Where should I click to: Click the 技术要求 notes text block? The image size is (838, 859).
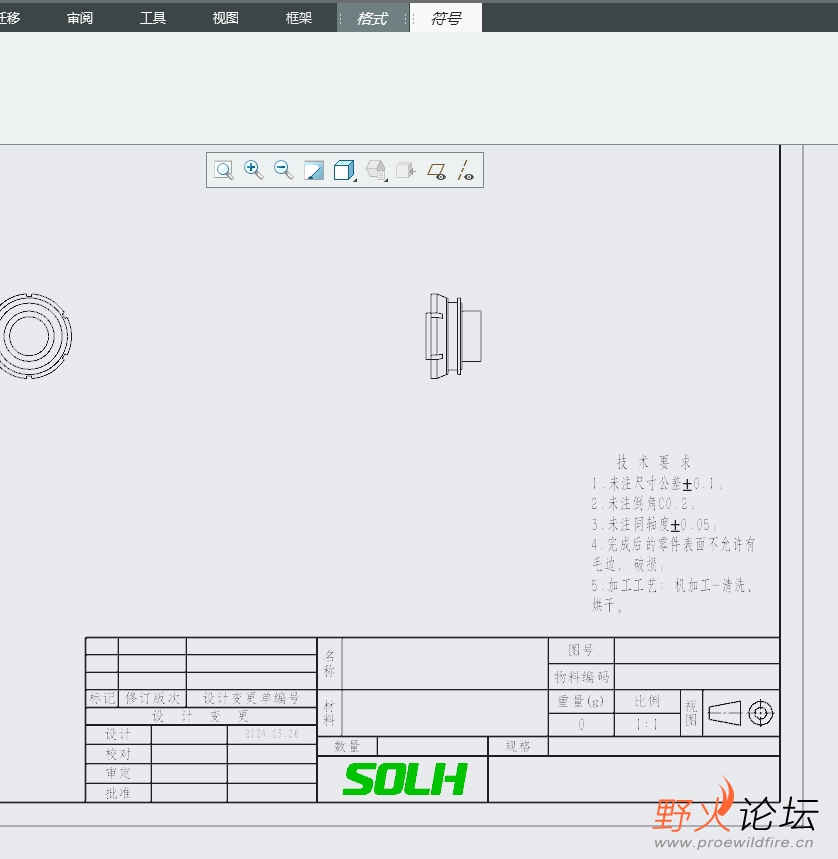[673, 533]
